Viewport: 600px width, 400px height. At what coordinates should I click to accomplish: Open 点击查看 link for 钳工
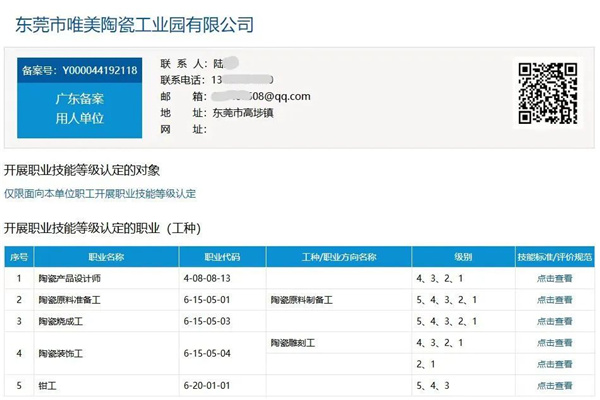pos(554,385)
